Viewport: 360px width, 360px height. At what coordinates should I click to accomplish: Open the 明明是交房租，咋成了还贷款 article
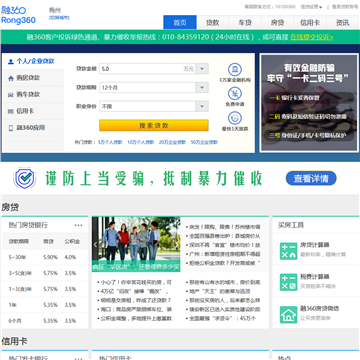point(136,300)
